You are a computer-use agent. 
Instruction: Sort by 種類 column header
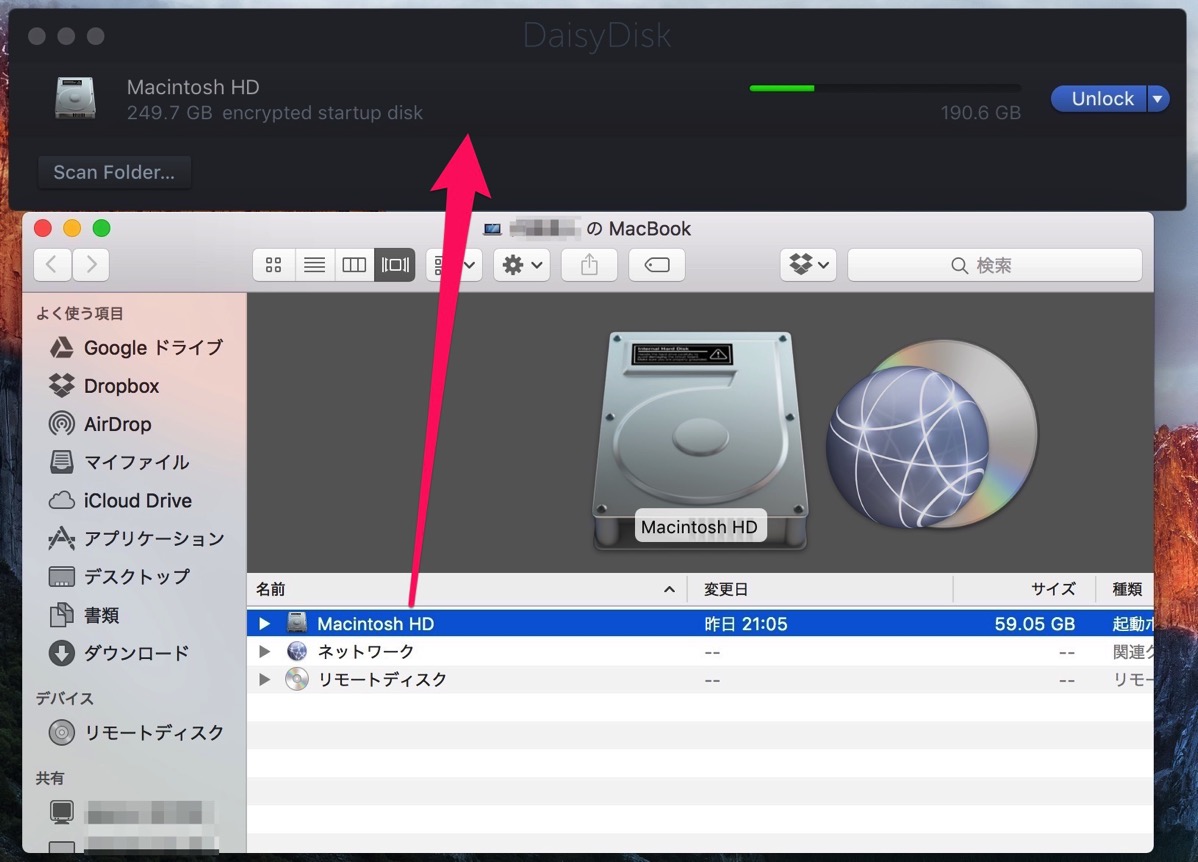pyautogui.click(x=1127, y=589)
